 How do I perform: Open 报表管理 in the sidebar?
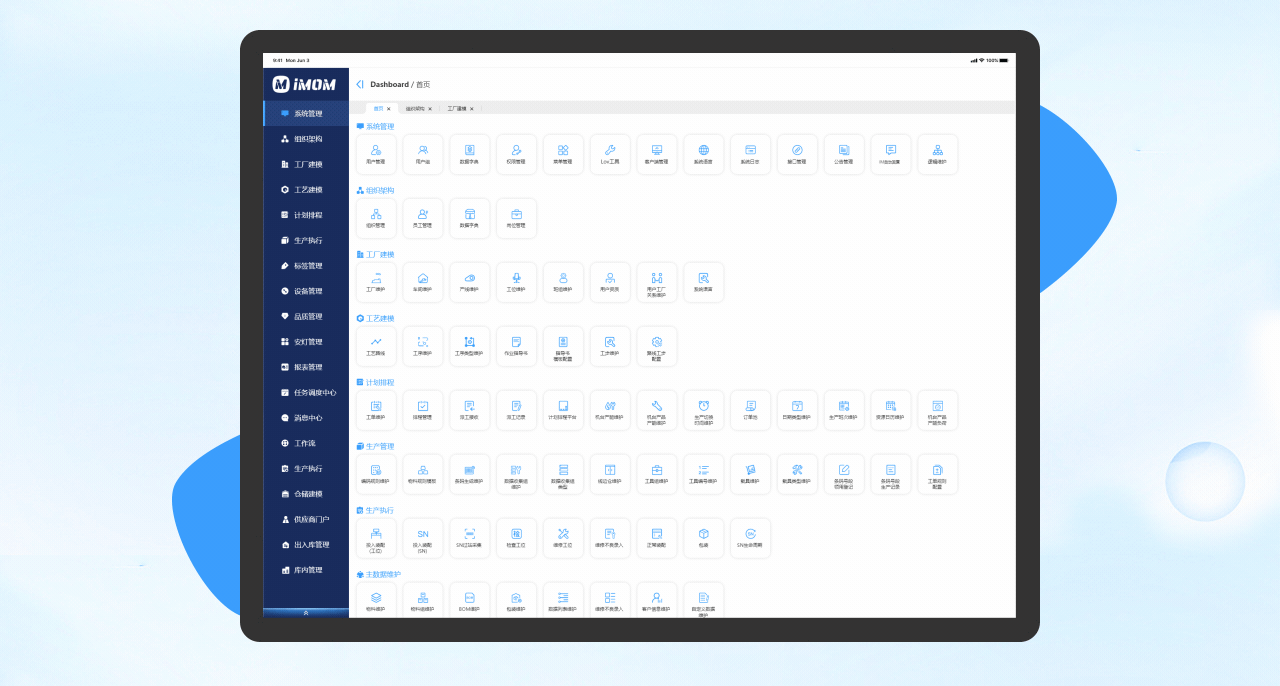[x=306, y=367]
